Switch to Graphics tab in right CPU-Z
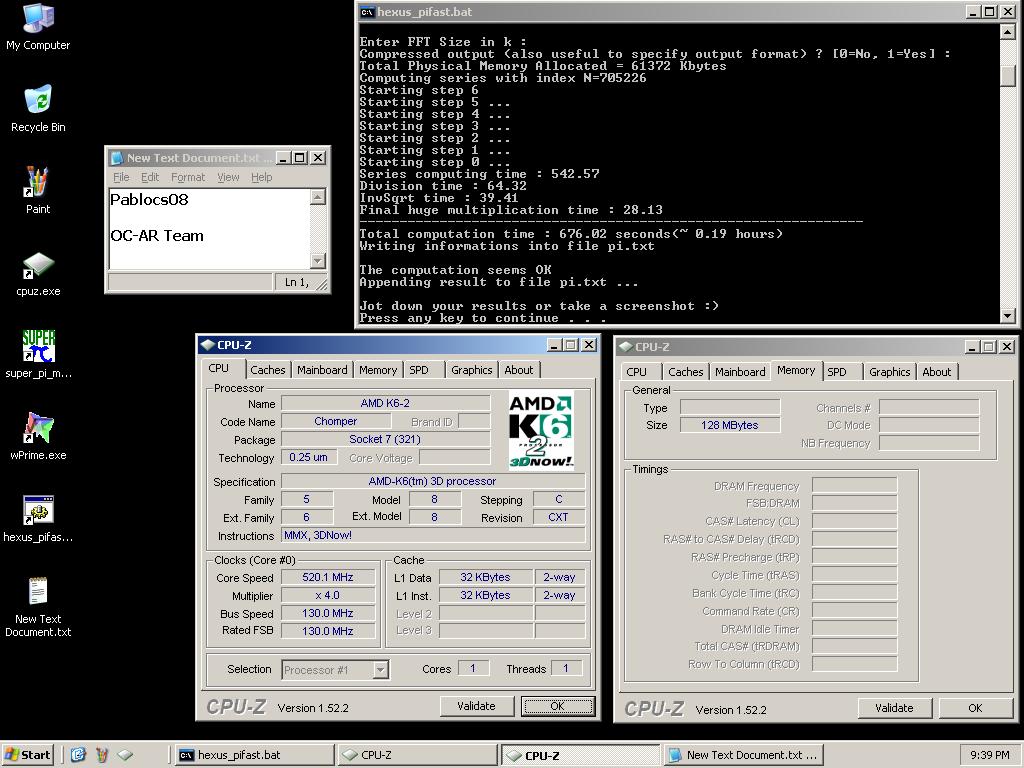 889,372
